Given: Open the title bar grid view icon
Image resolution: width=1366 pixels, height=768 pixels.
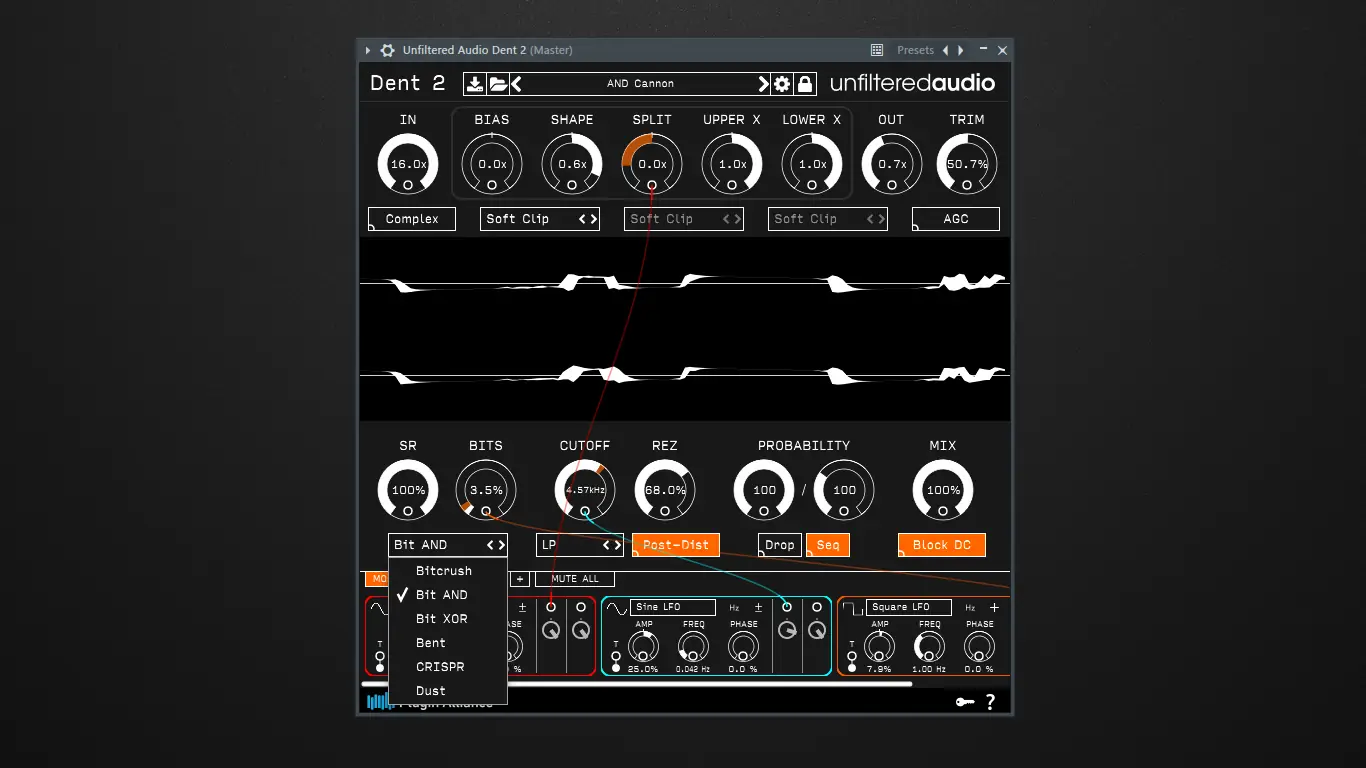Looking at the screenshot, I should tap(877, 50).
